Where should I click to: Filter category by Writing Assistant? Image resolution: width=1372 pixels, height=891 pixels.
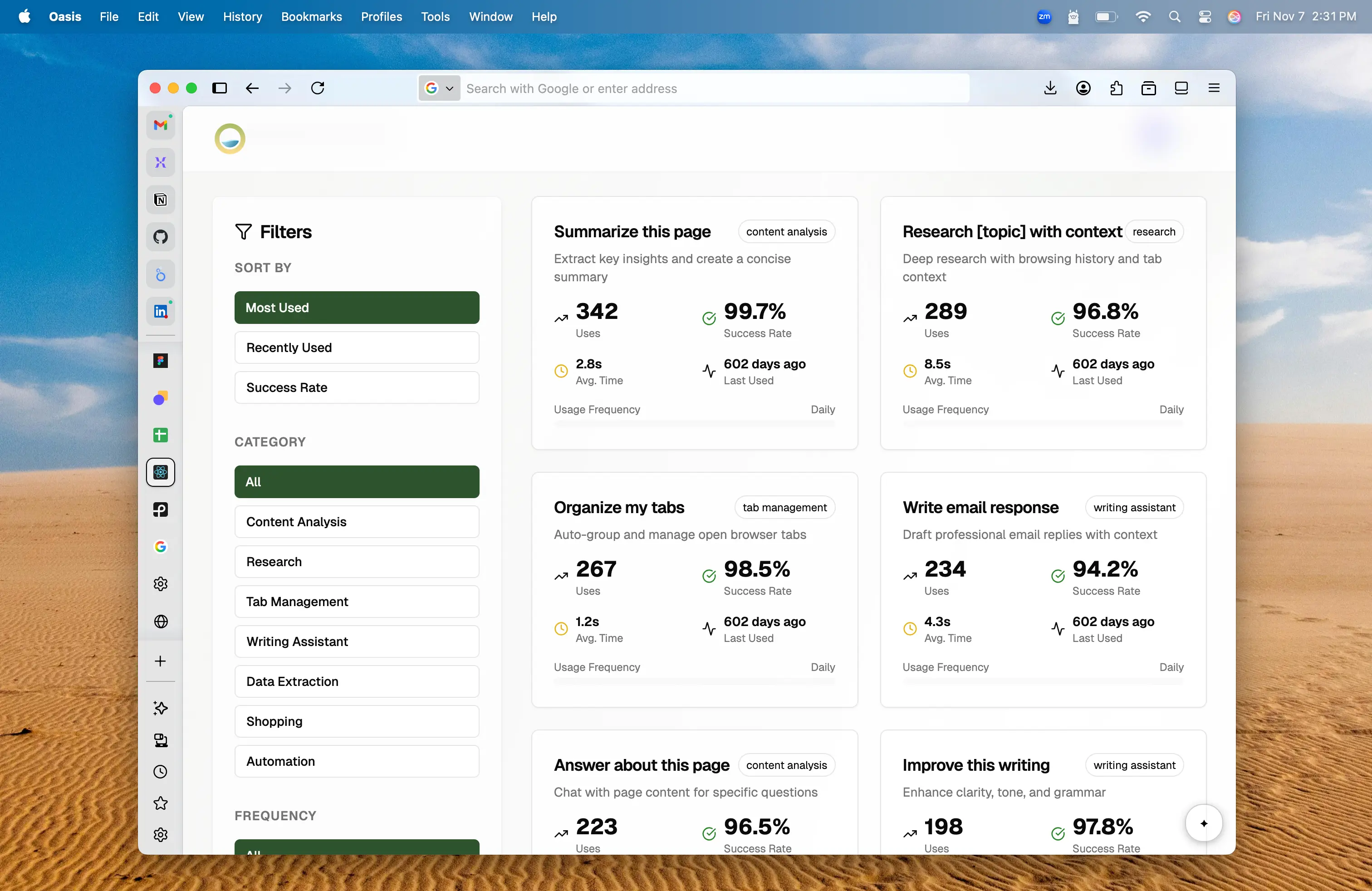tap(356, 641)
